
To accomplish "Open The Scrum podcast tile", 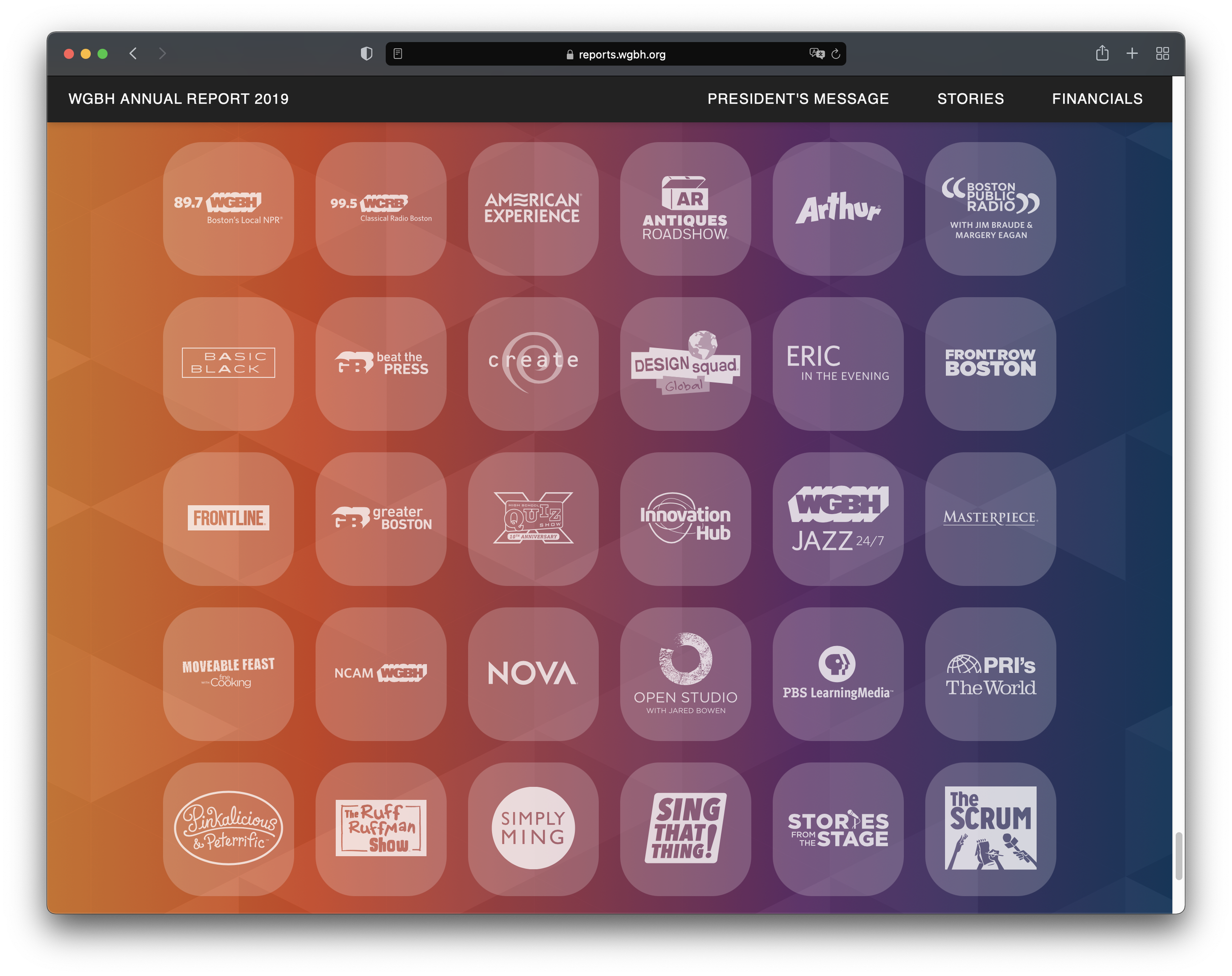I will pos(990,829).
